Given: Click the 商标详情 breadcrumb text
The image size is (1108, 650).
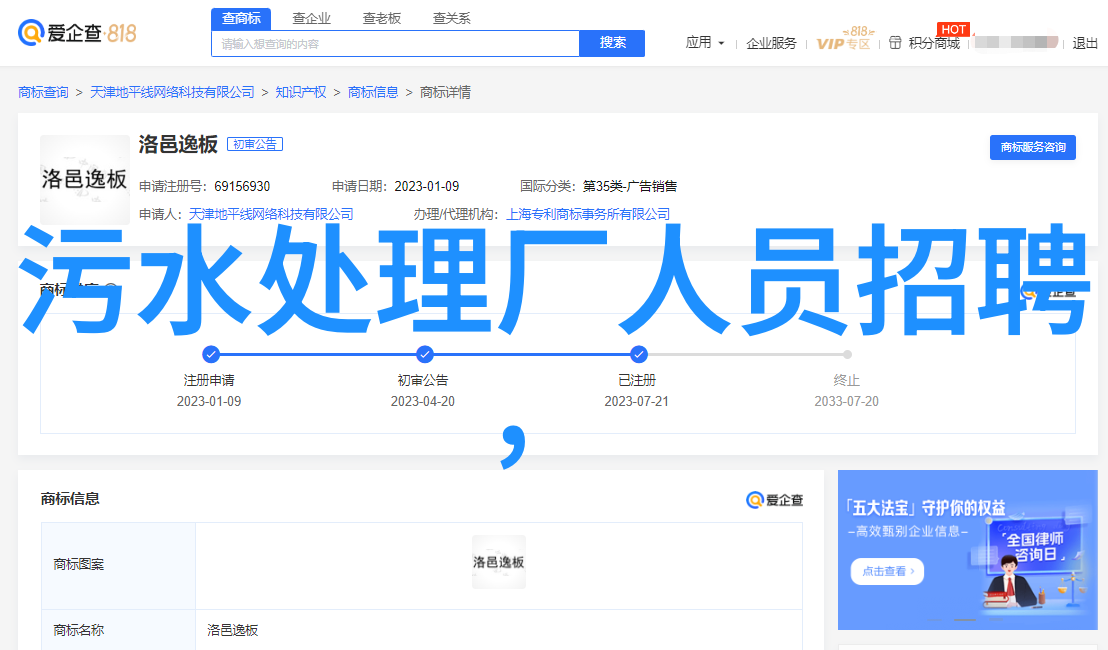Looking at the screenshot, I should click(445, 93).
